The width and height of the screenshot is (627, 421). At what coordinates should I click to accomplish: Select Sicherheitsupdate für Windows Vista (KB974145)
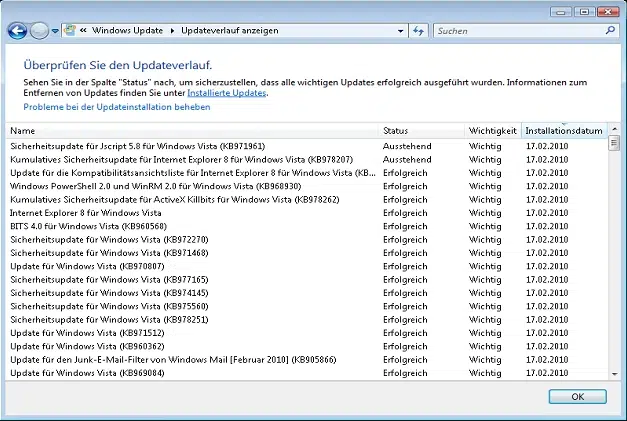click(x=307, y=293)
